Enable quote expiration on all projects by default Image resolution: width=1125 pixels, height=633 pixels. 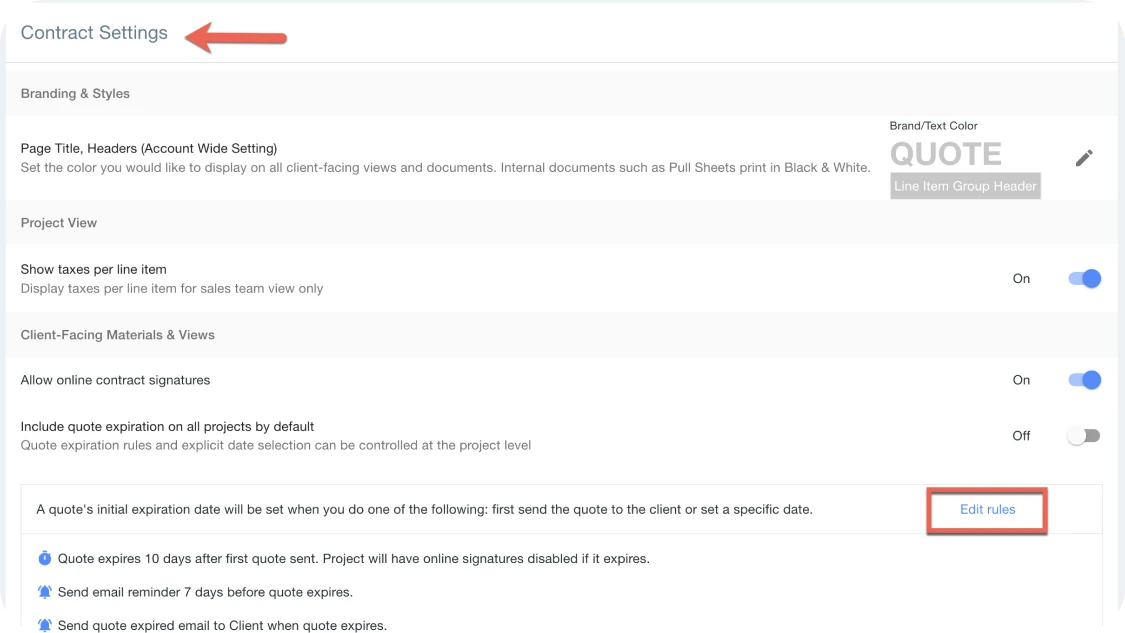1083,435
